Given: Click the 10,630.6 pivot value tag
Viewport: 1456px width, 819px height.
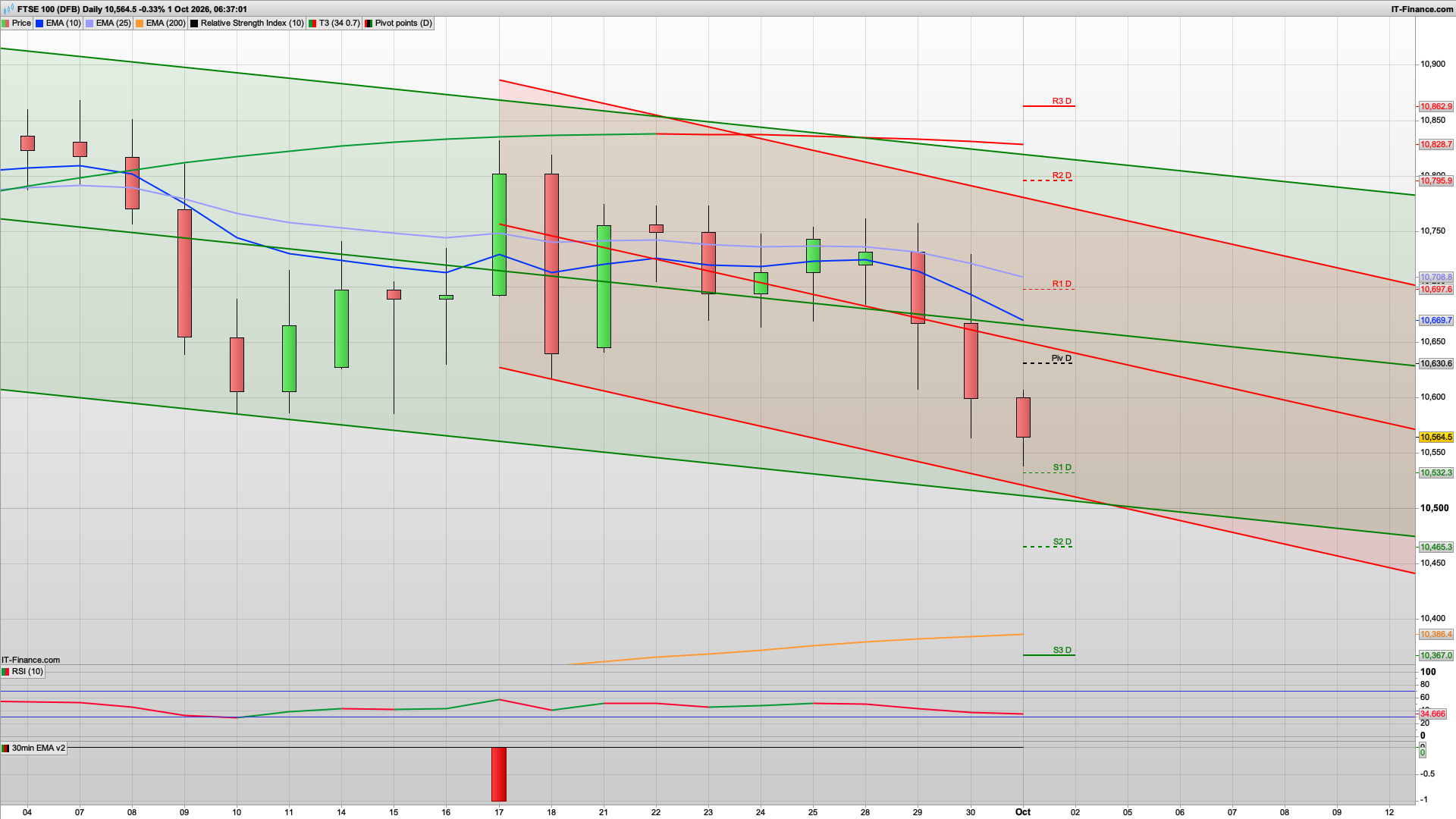Looking at the screenshot, I should click(x=1436, y=364).
